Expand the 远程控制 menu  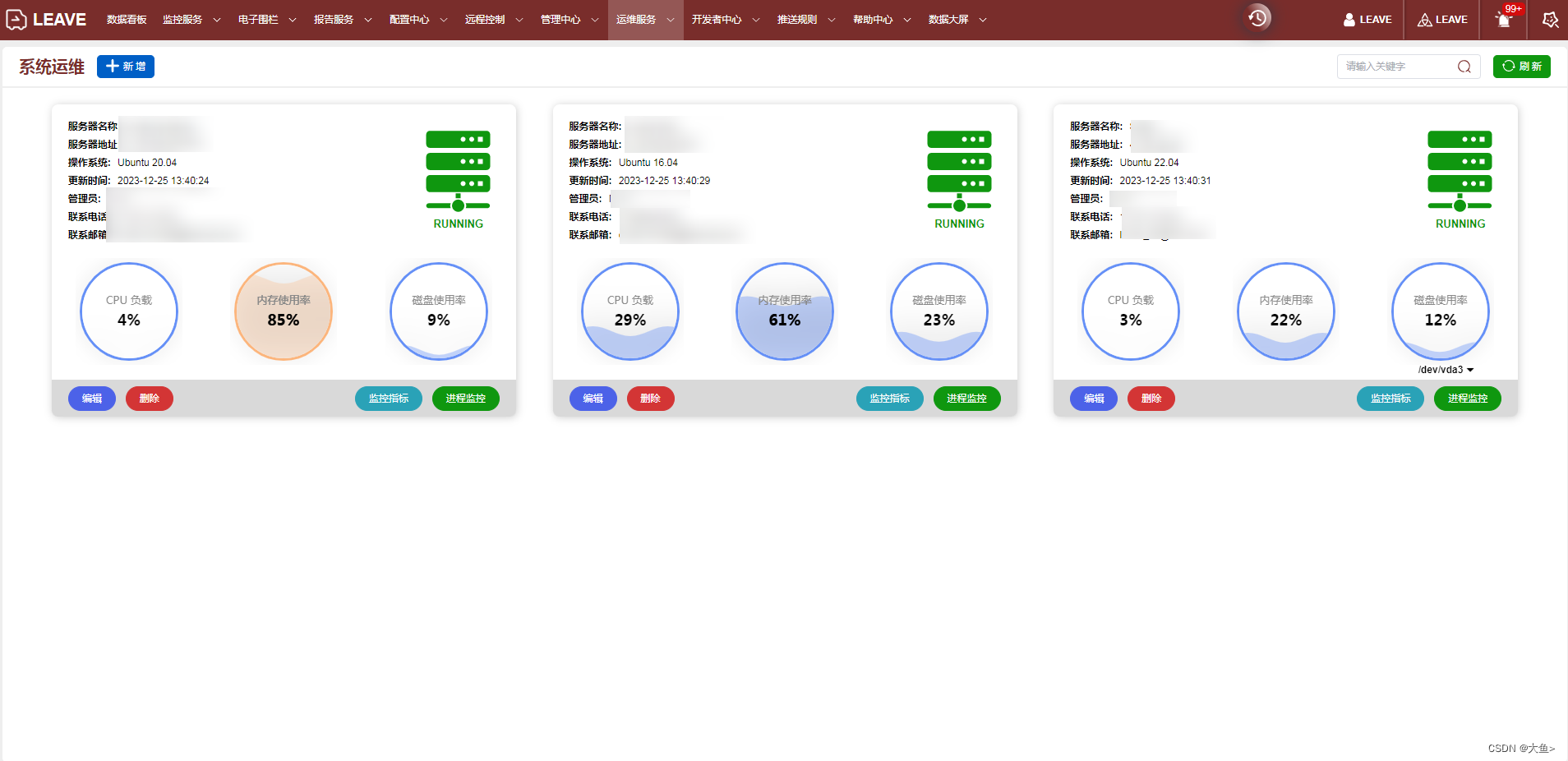(x=494, y=20)
